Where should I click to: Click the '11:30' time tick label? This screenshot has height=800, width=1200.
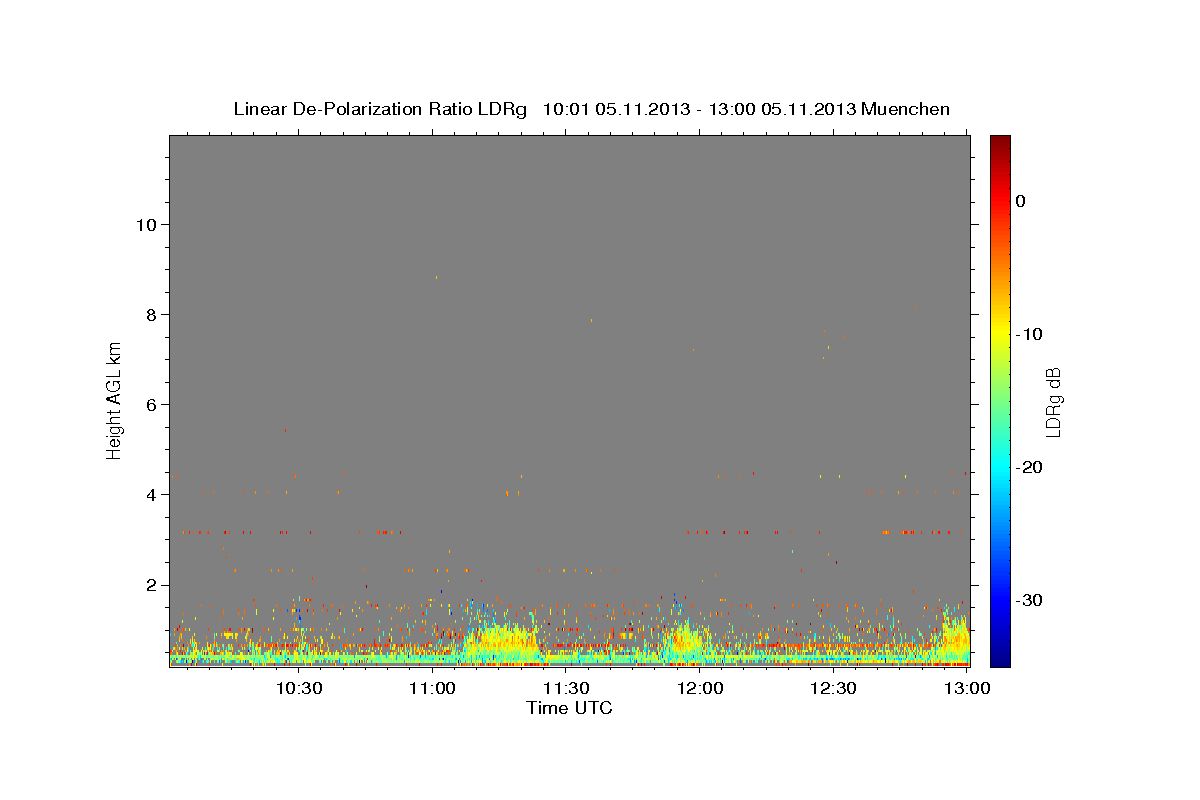click(x=566, y=688)
